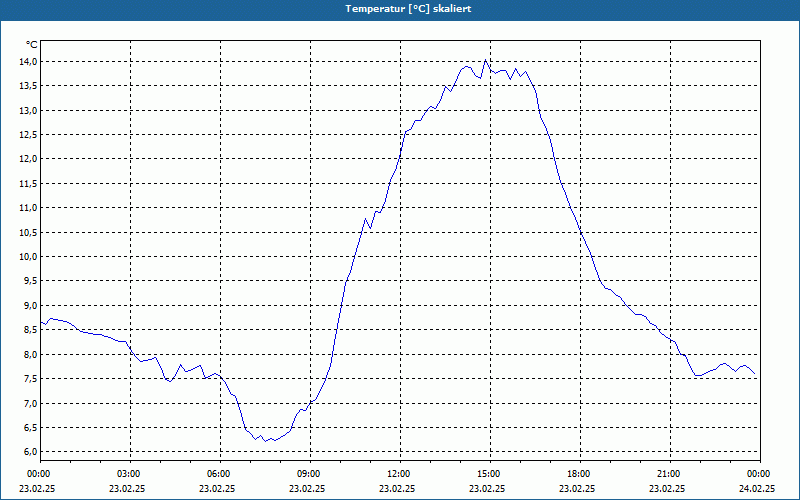Click the 06:00 time axis label

click(220, 473)
